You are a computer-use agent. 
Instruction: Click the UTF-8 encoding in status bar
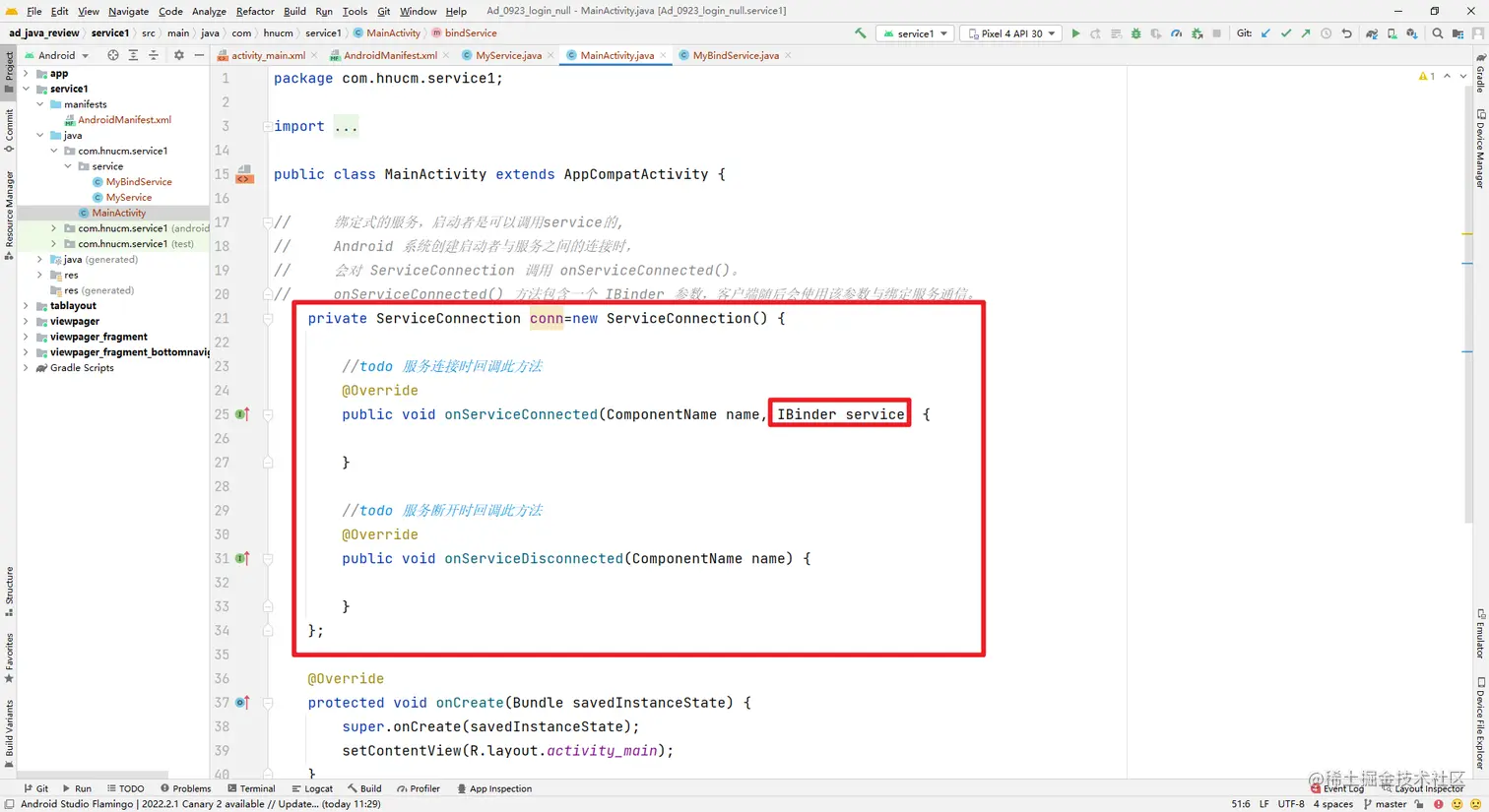(x=1291, y=804)
